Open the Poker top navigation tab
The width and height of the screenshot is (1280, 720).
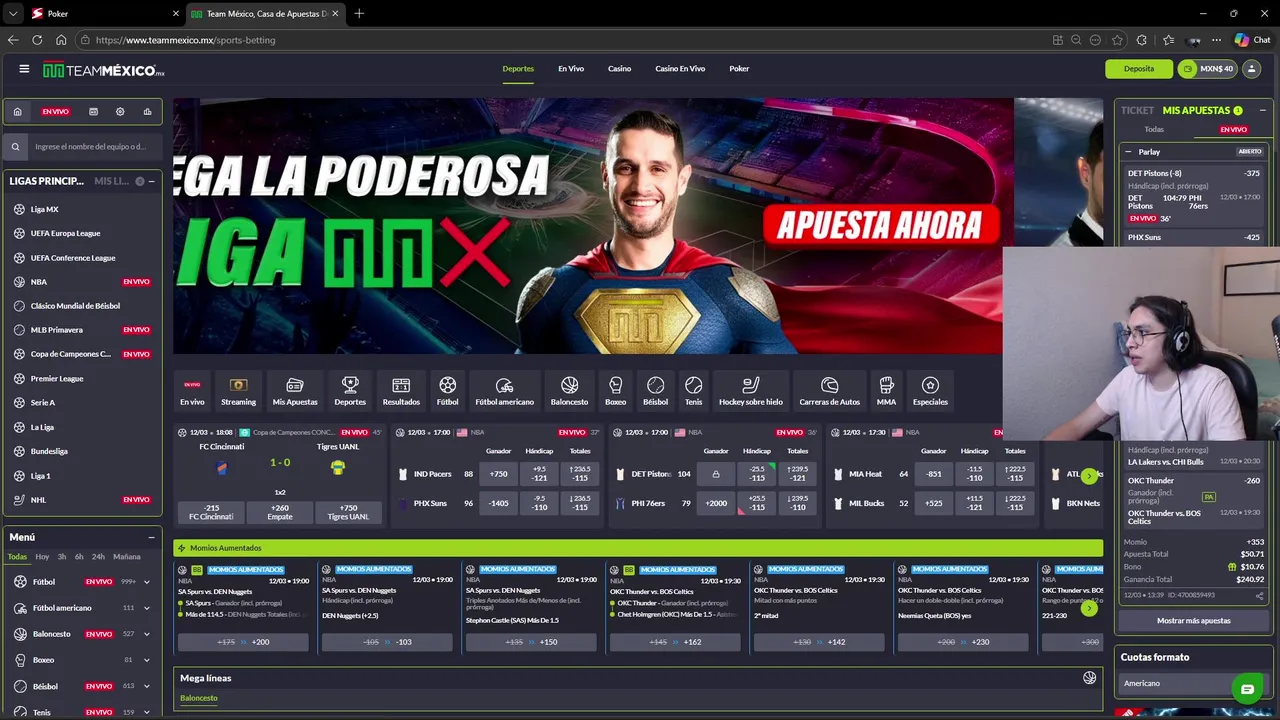click(x=739, y=69)
